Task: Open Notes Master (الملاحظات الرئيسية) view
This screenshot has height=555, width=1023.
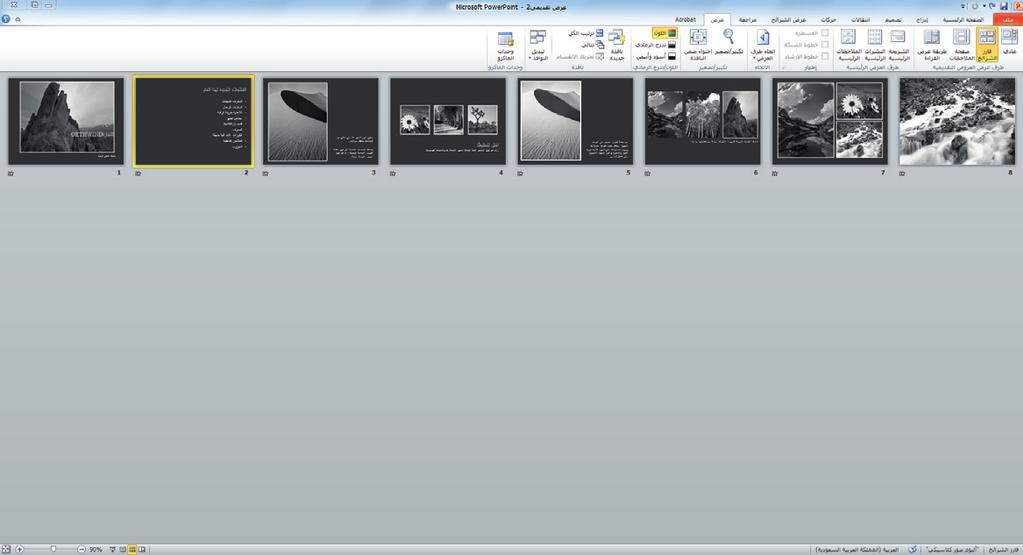Action: (848, 44)
